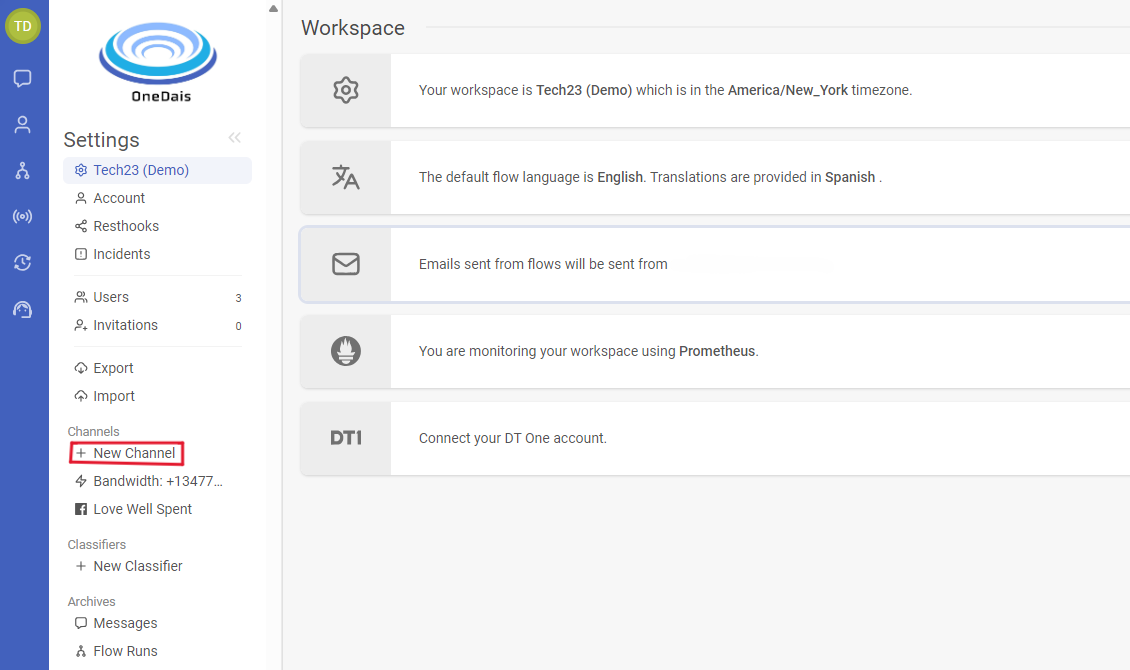Go to Resthooks settings
This screenshot has width=1130, height=670.
coord(126,226)
